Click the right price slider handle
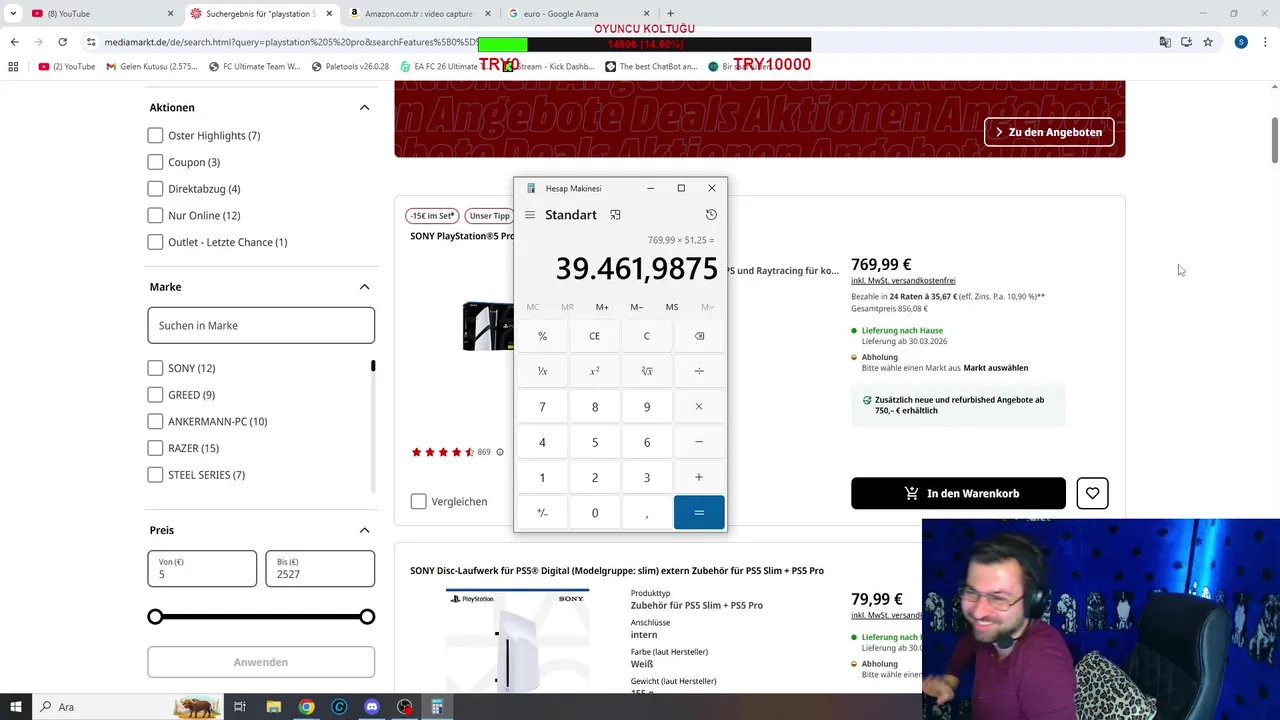The image size is (1280, 720). click(367, 617)
